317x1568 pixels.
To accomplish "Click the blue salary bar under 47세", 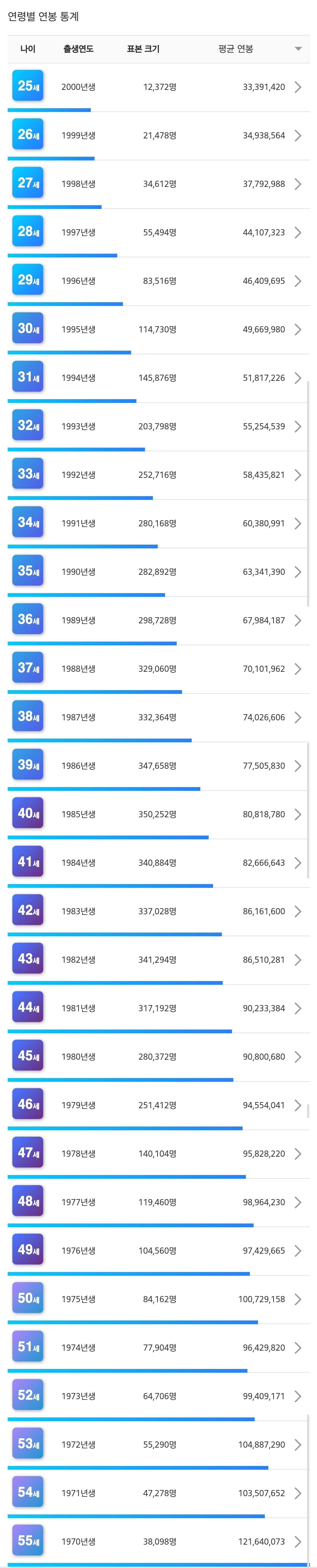I will coord(126,1177).
